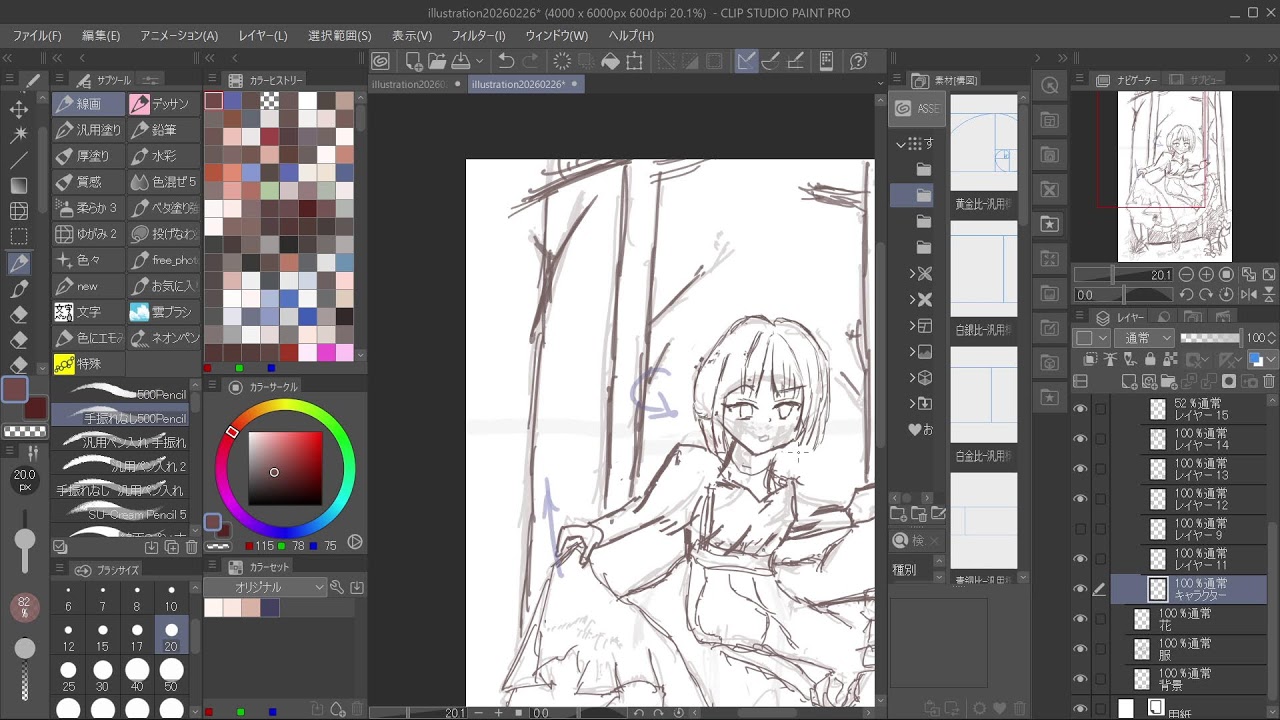The image size is (1280, 720).
Task: Toggle Clip to layer below icon
Action: [x=1090, y=360]
